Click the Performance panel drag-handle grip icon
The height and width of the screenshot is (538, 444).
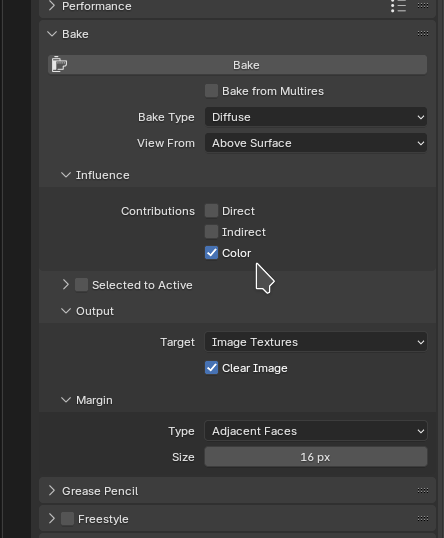pyautogui.click(x=423, y=5)
